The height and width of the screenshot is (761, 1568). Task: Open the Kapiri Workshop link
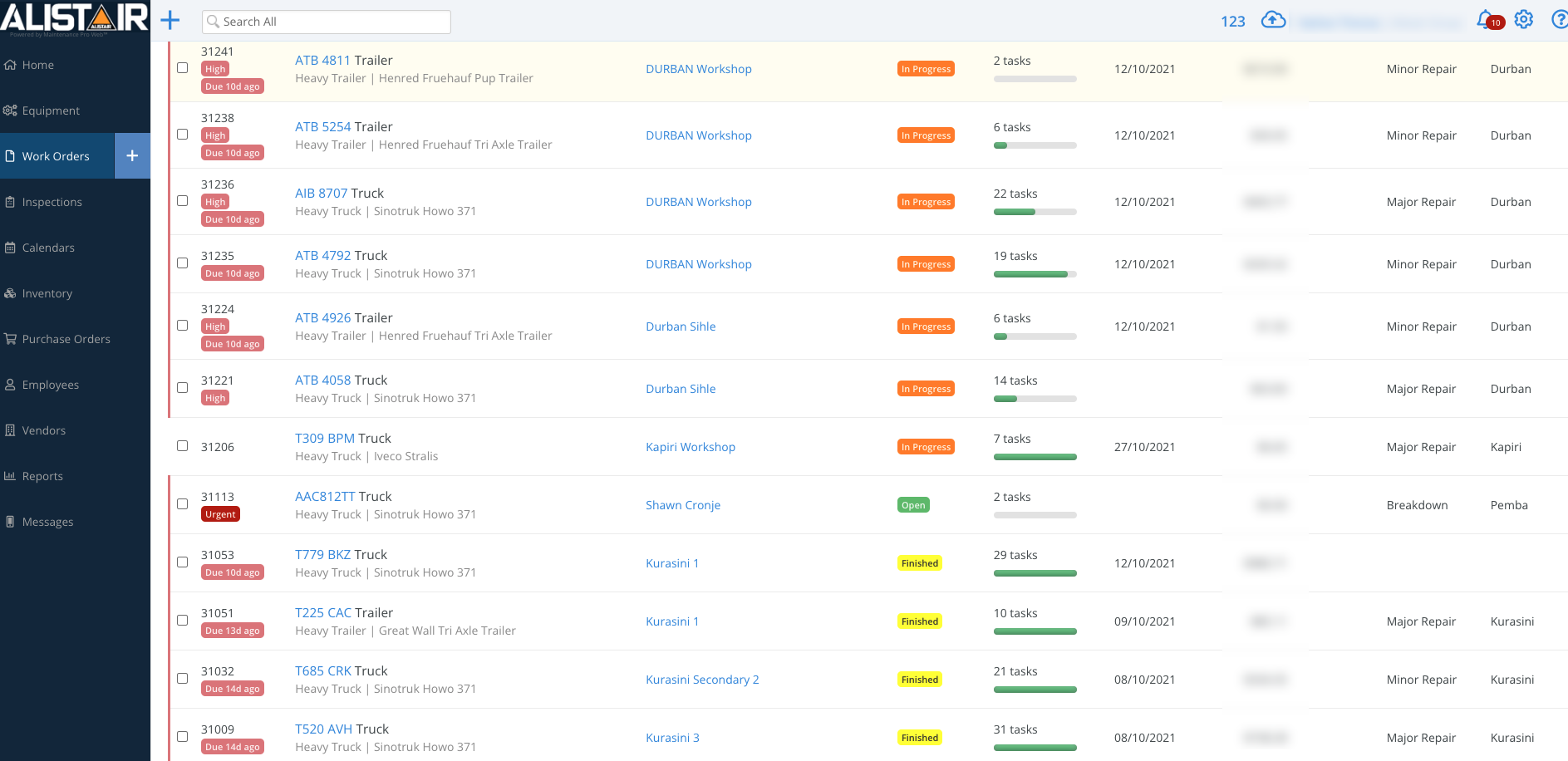[x=691, y=447]
